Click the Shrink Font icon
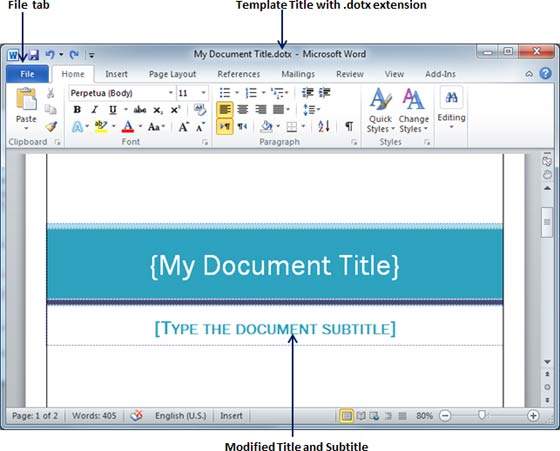 point(201,127)
